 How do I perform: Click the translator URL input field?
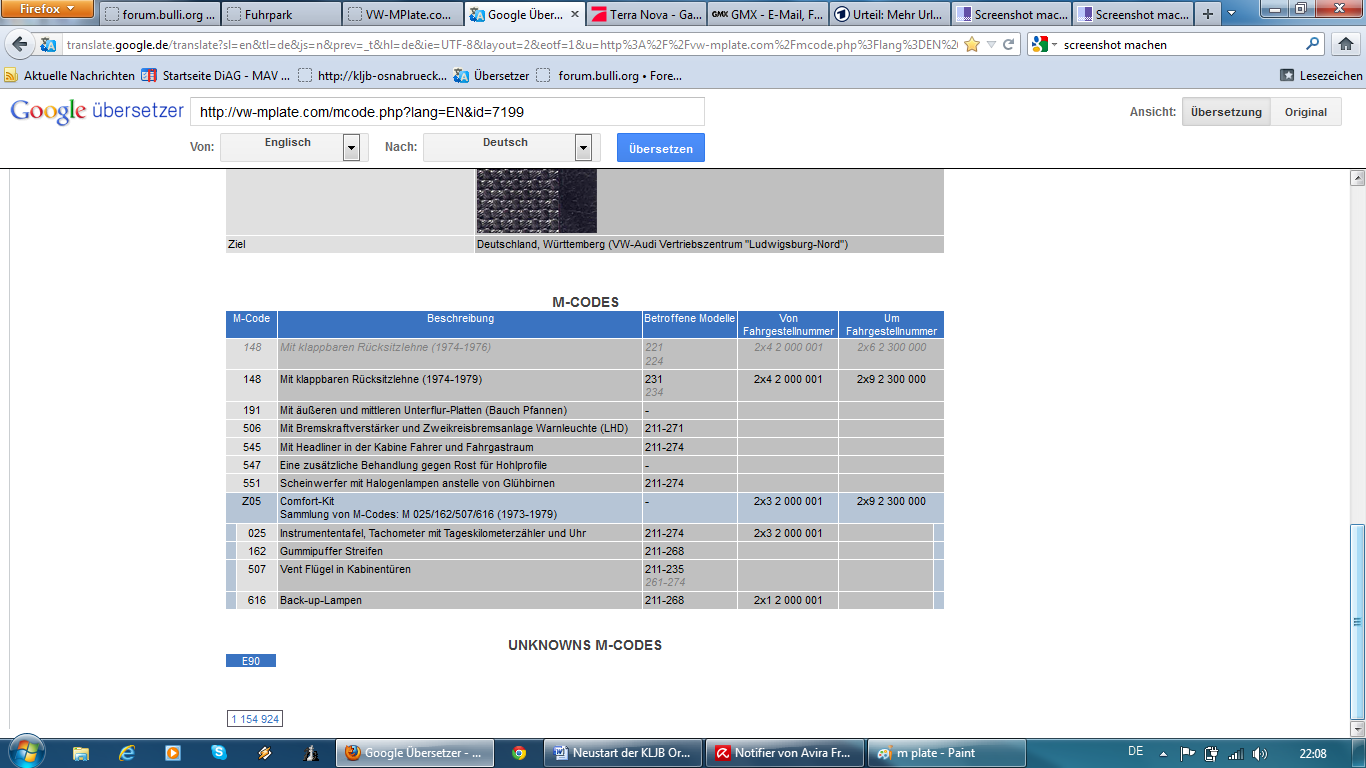coord(447,112)
